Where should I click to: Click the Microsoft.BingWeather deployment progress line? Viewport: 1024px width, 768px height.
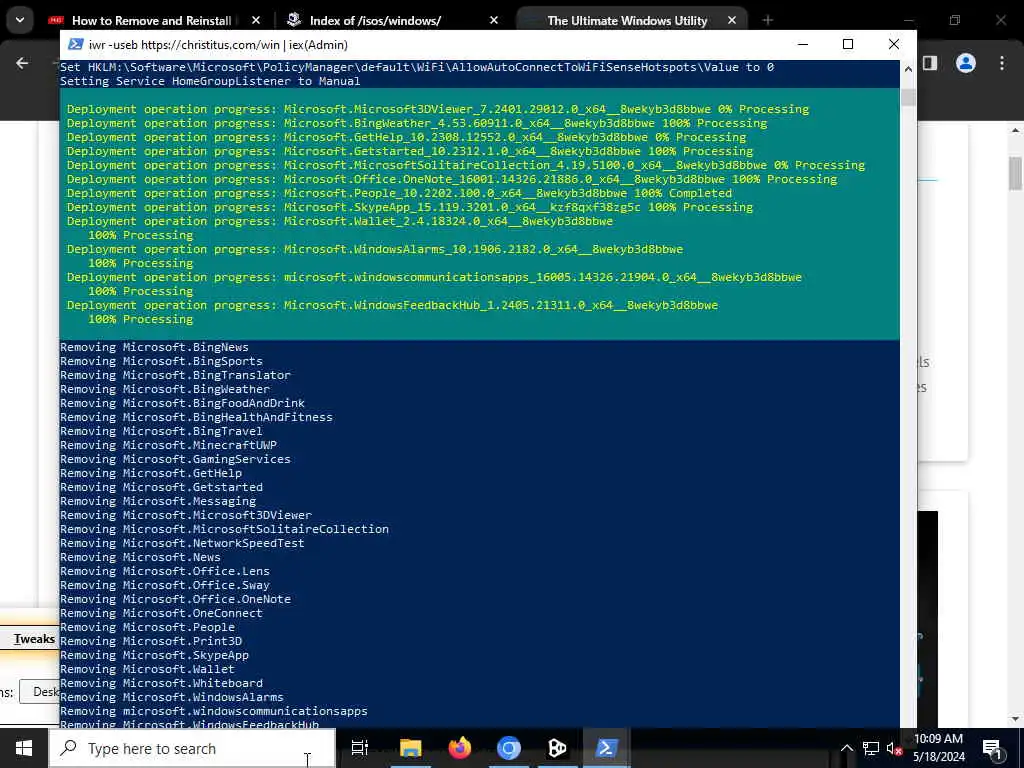(417, 123)
